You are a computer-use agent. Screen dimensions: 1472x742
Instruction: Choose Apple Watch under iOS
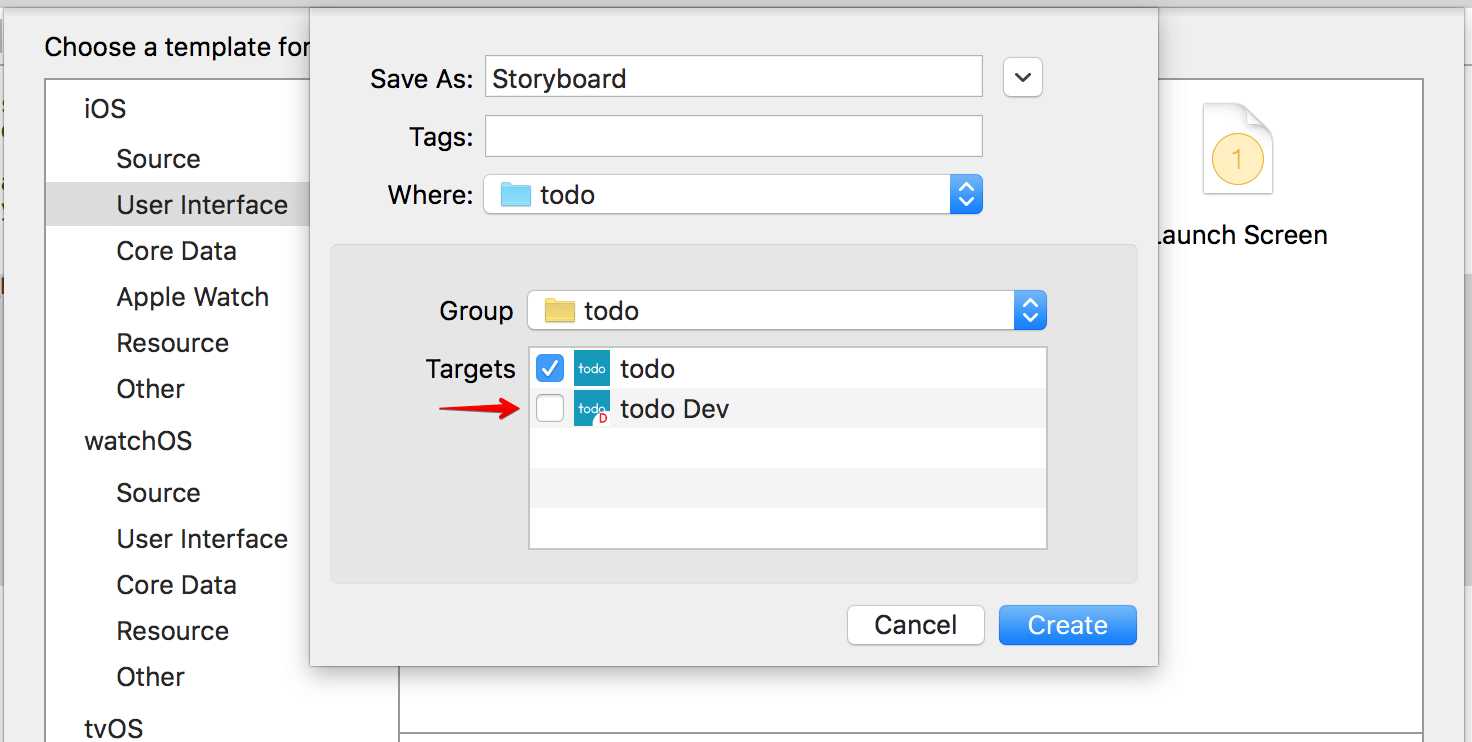click(x=192, y=297)
